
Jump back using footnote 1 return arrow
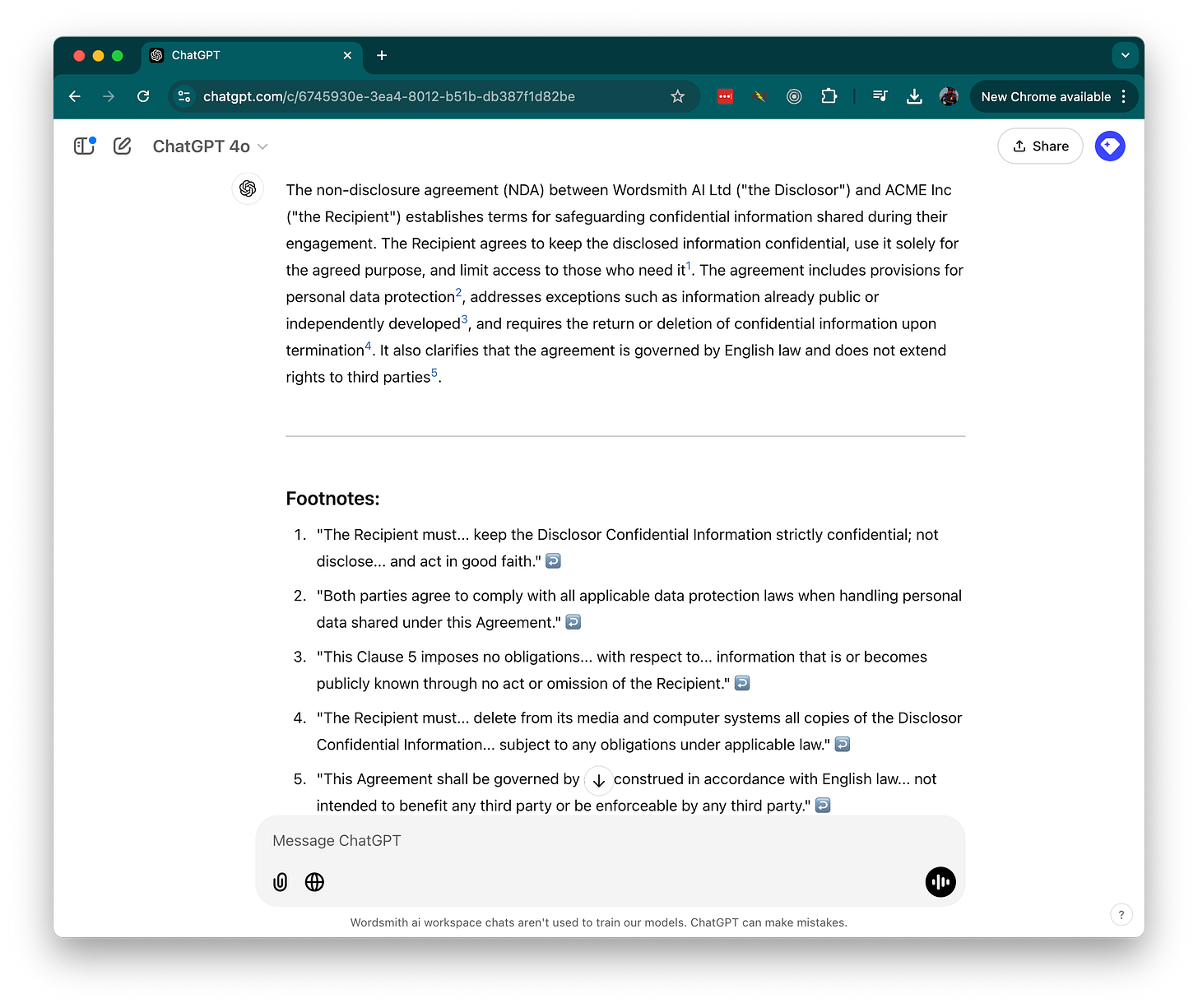pos(552,560)
